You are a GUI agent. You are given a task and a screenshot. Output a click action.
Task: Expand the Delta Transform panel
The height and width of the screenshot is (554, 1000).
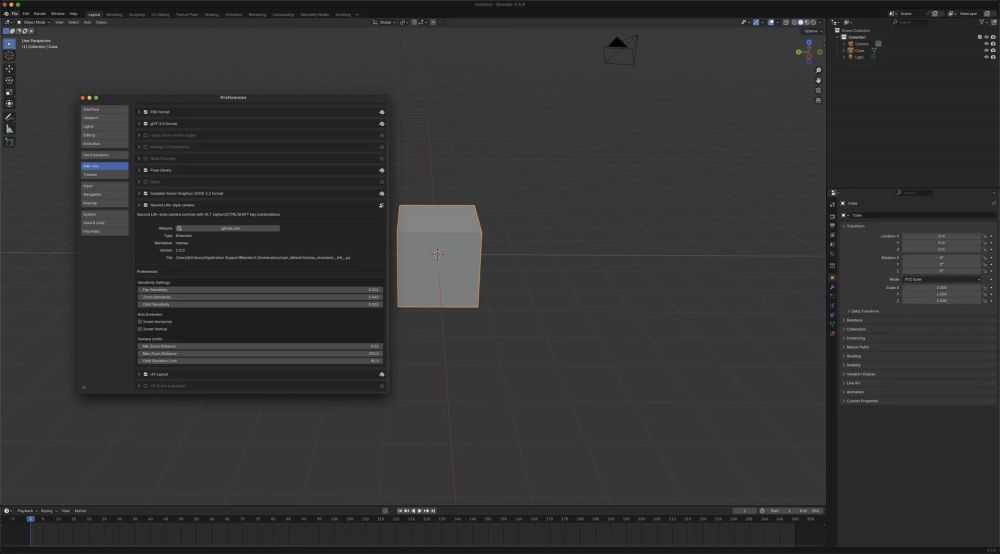[x=864, y=311]
